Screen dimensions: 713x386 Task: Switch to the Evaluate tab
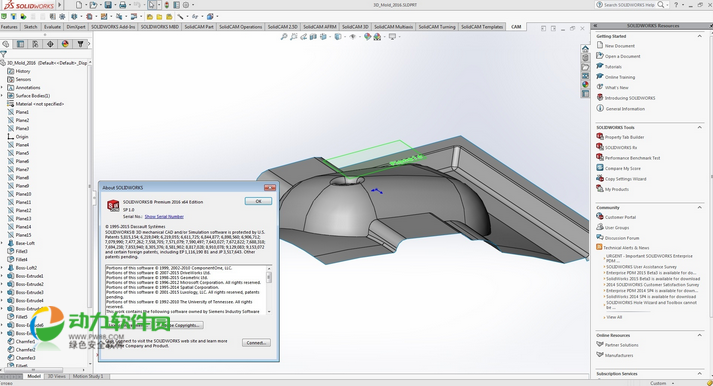(52, 27)
